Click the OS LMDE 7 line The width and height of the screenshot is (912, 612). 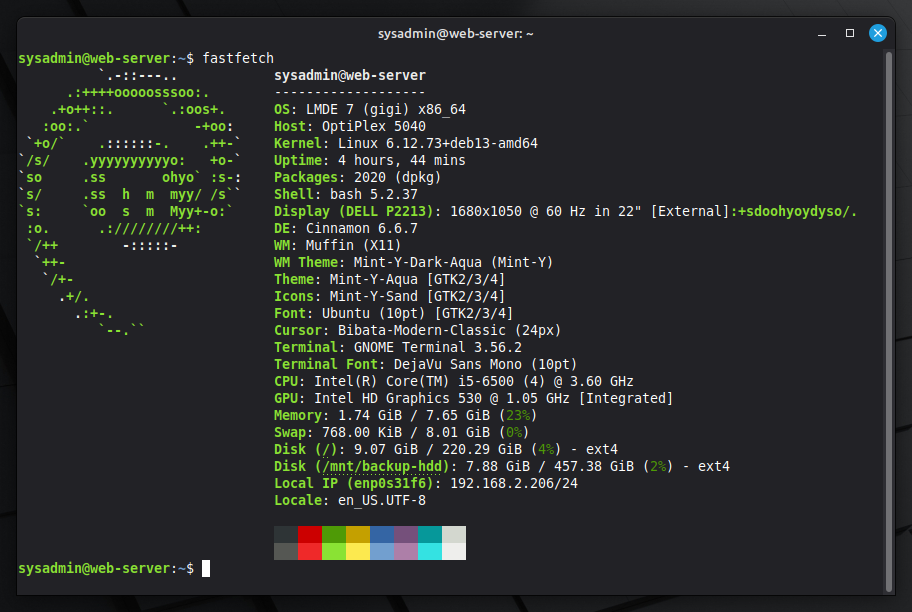click(x=370, y=109)
